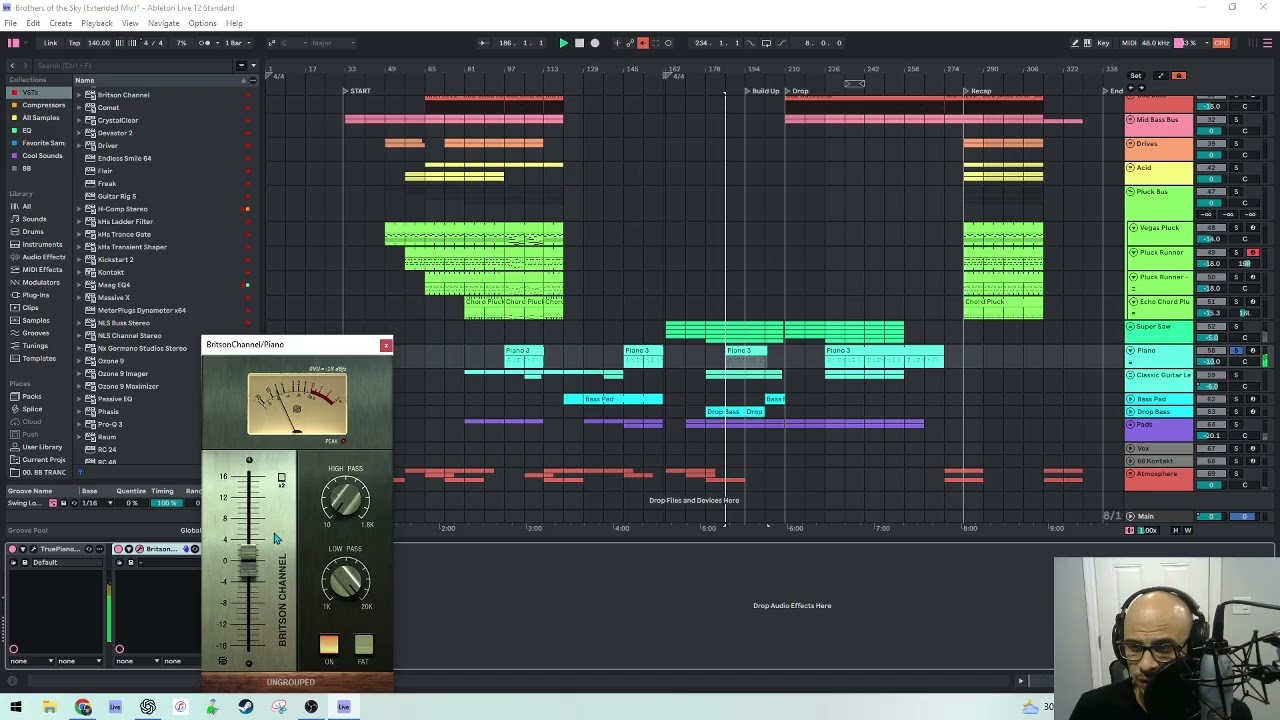The width and height of the screenshot is (1280, 720).
Task: Toggle the metronome on the transport bar
Action: 205,43
